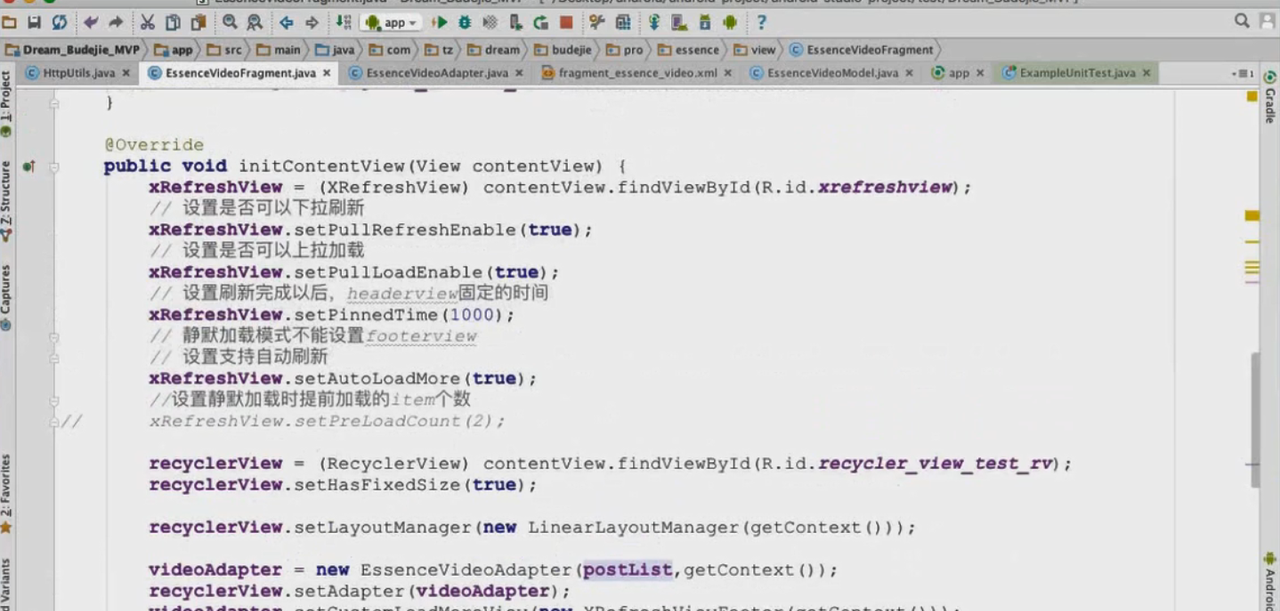
Task: Click the Replace icon in toolbar
Action: click(254, 22)
